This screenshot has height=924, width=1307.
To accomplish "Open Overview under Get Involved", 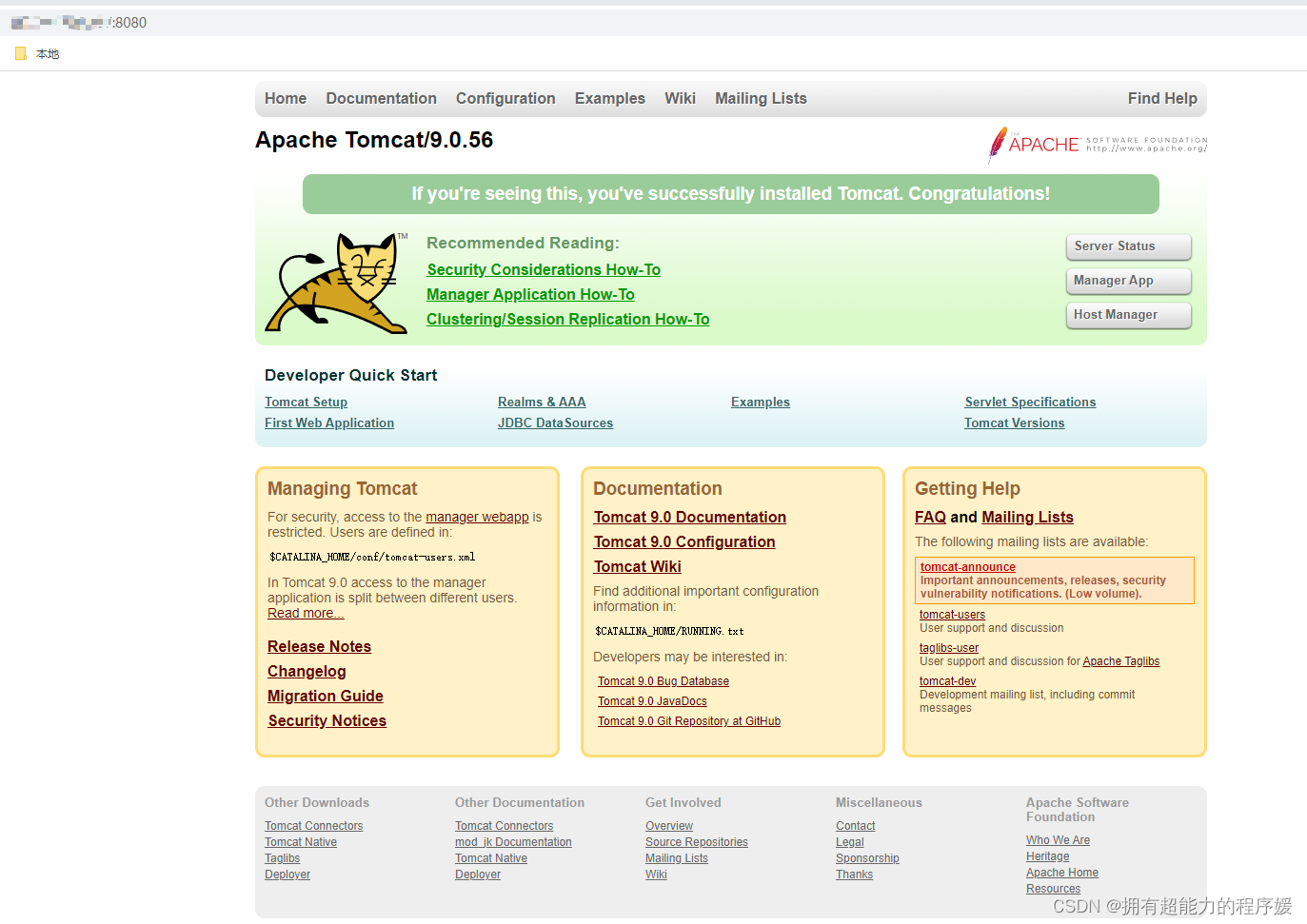I will pyautogui.click(x=669, y=826).
